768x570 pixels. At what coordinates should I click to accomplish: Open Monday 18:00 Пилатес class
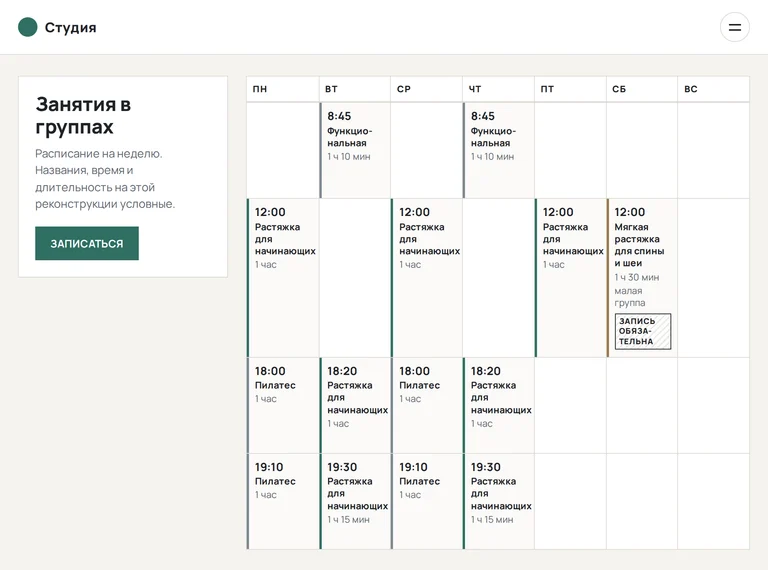coord(283,405)
